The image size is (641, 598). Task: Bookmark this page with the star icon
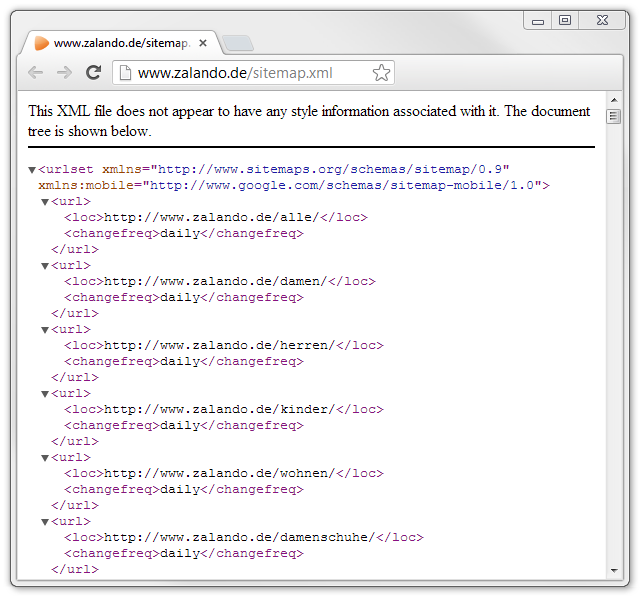381,73
